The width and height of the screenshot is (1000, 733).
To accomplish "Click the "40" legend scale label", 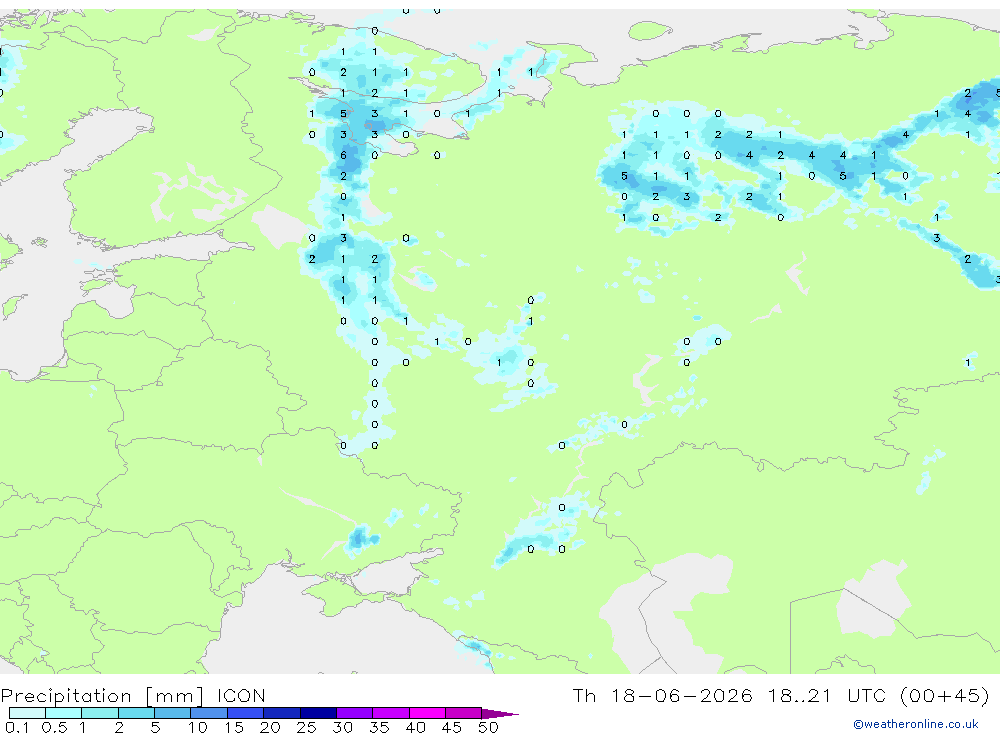I will pyautogui.click(x=416, y=727).
